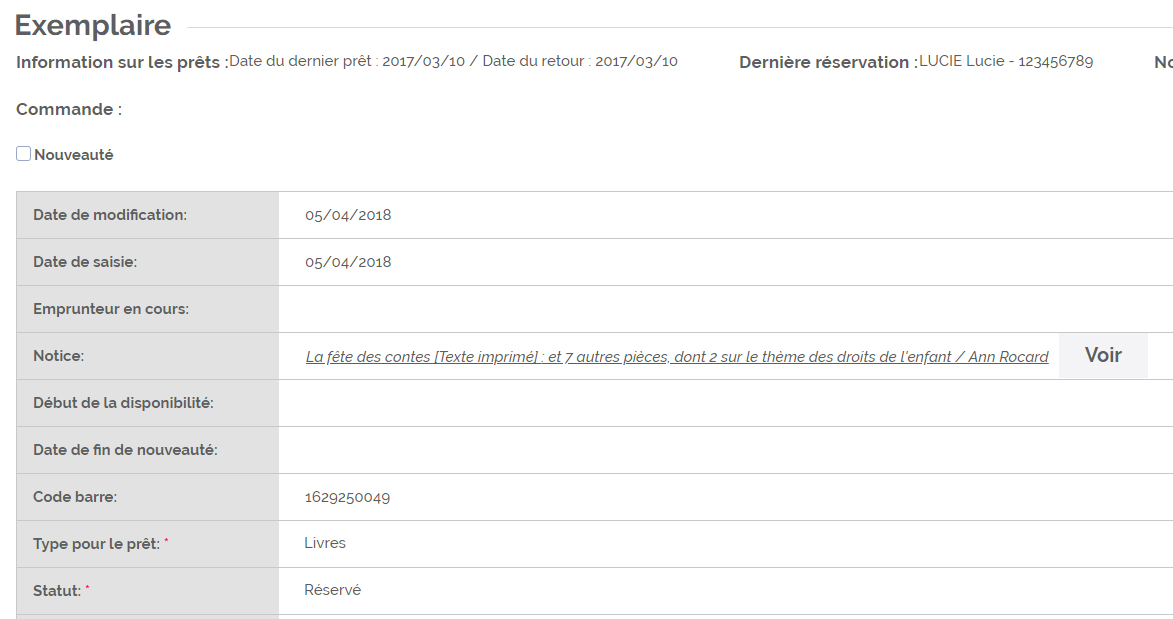The image size is (1173, 619).
Task: Tick the Nouveauté checkbox
Action: click(x=23, y=153)
